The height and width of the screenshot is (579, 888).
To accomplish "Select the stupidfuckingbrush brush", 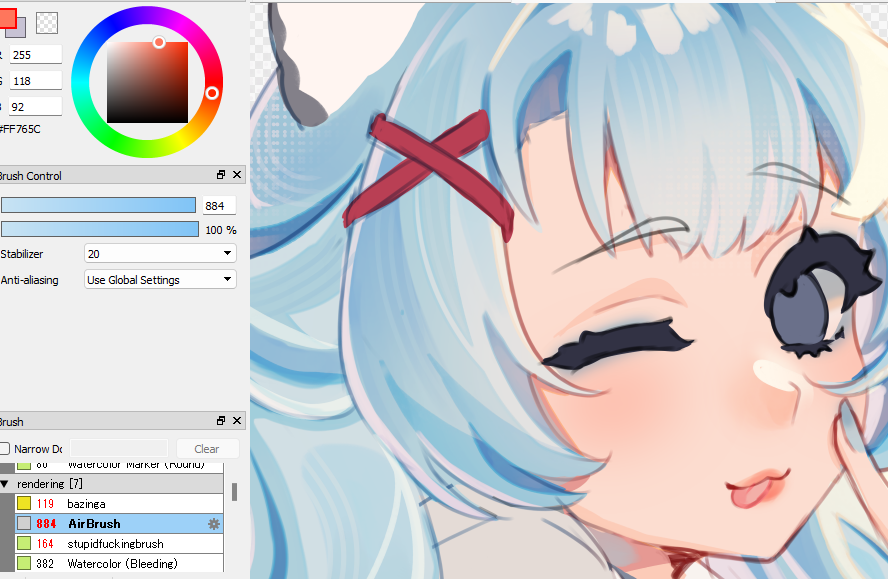I will [x=119, y=544].
